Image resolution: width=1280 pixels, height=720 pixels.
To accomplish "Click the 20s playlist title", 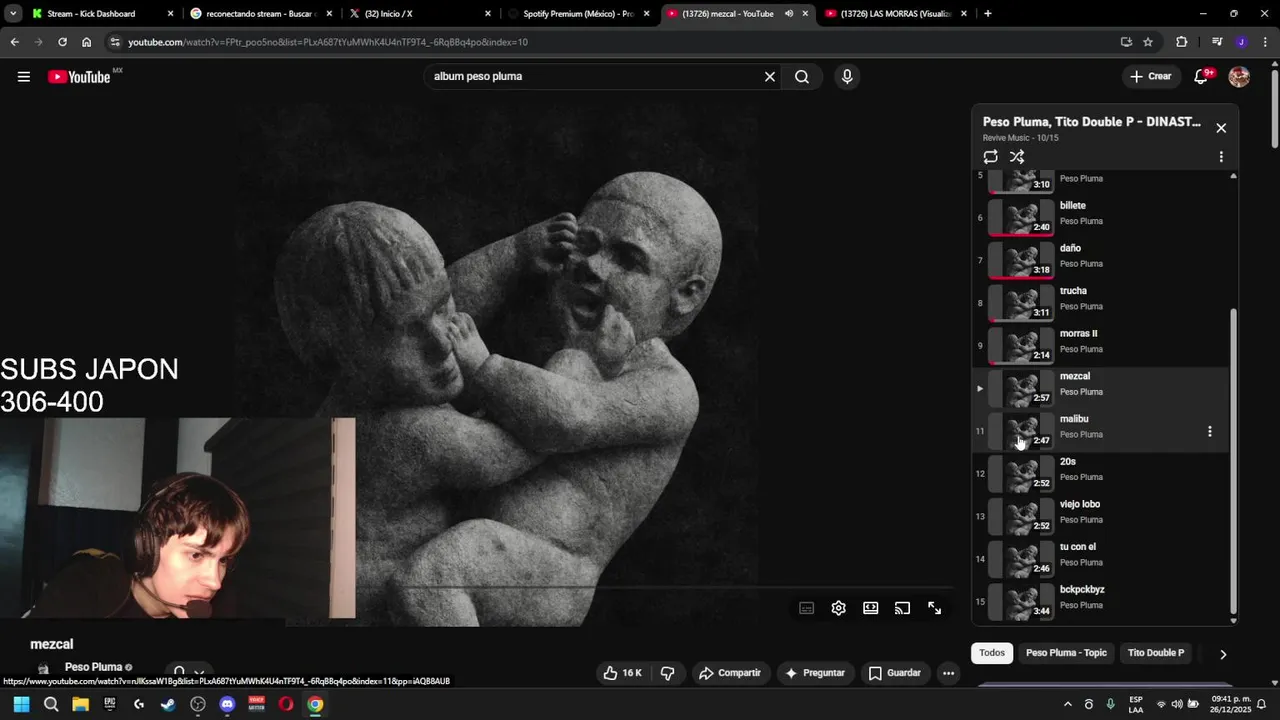I will 1068,462.
